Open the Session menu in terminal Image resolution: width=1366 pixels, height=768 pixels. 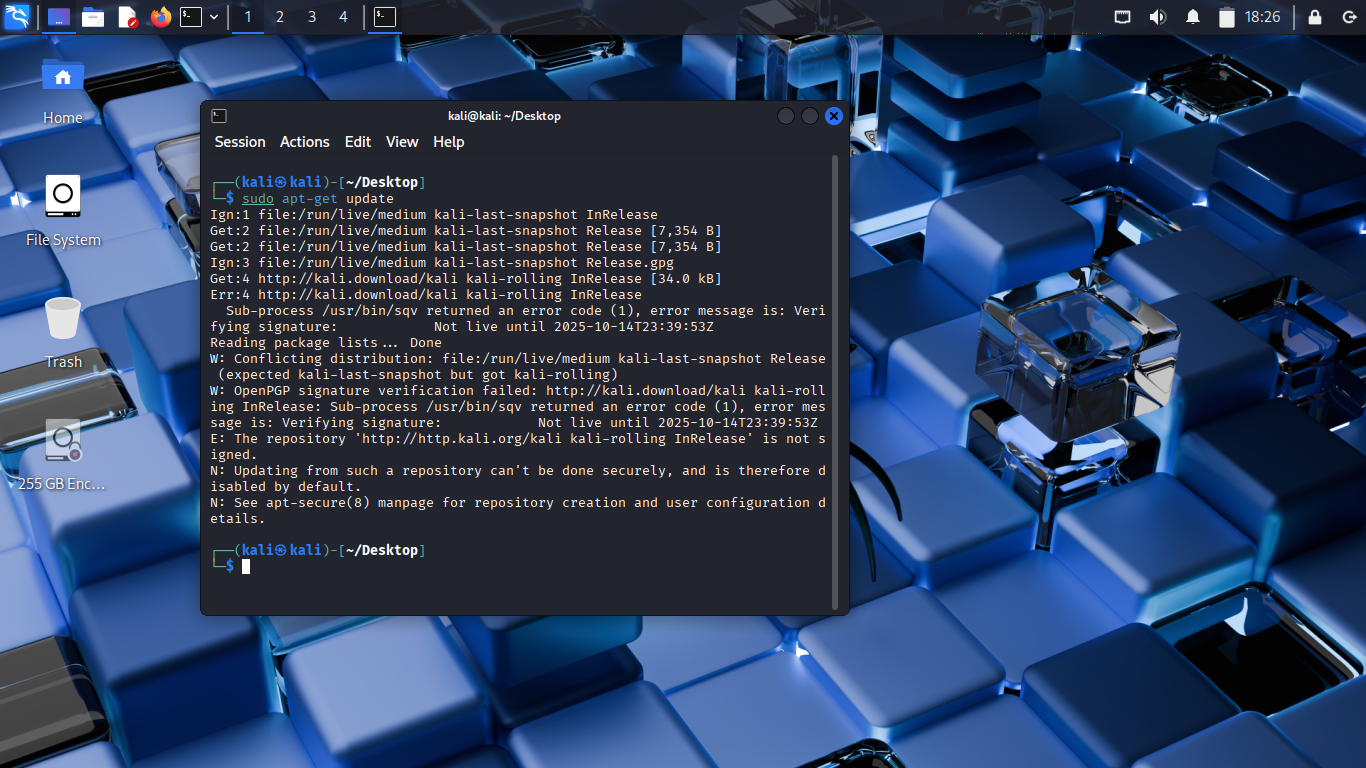pyautogui.click(x=240, y=142)
